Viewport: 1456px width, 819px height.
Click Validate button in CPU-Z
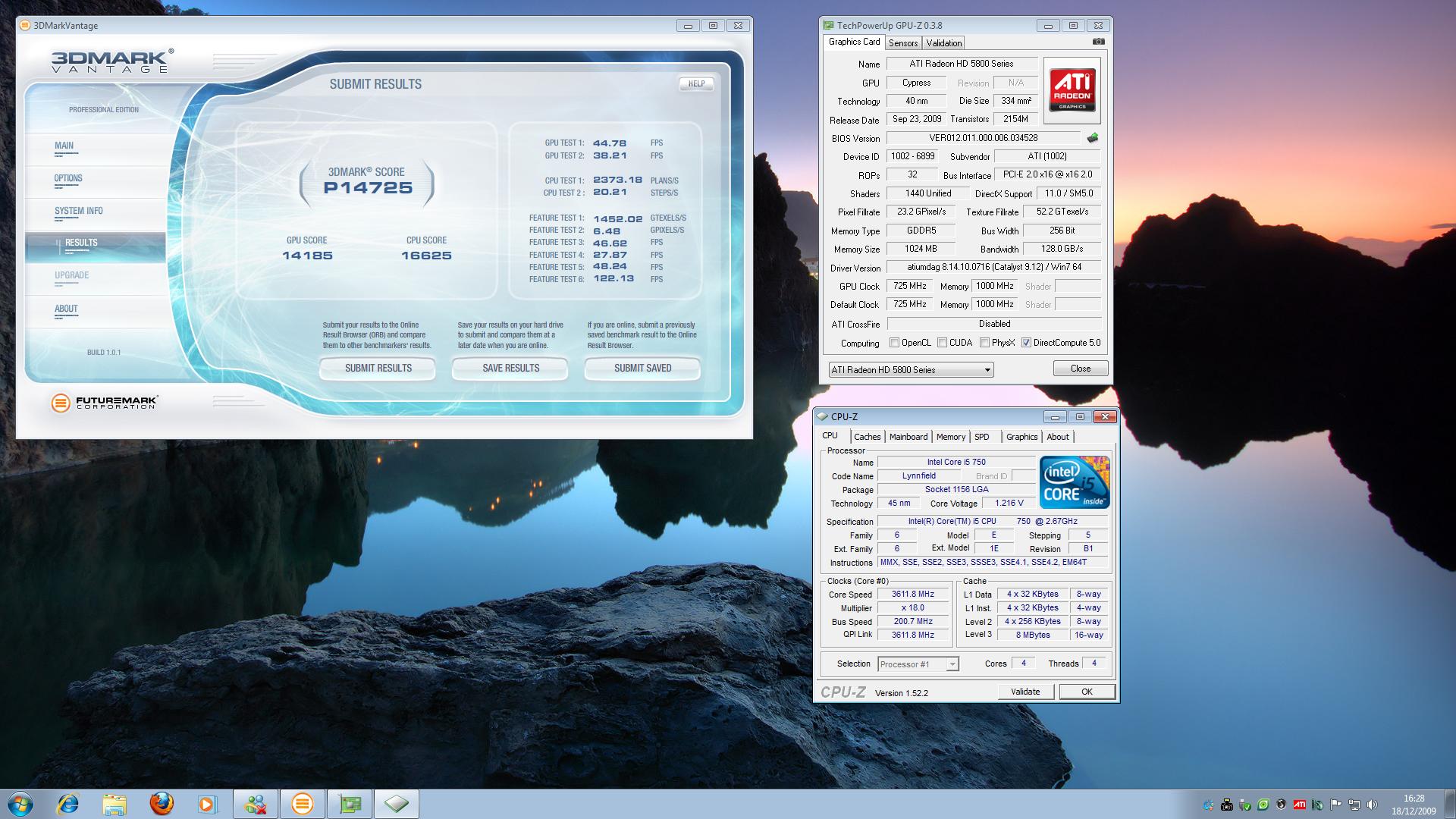click(x=1025, y=692)
